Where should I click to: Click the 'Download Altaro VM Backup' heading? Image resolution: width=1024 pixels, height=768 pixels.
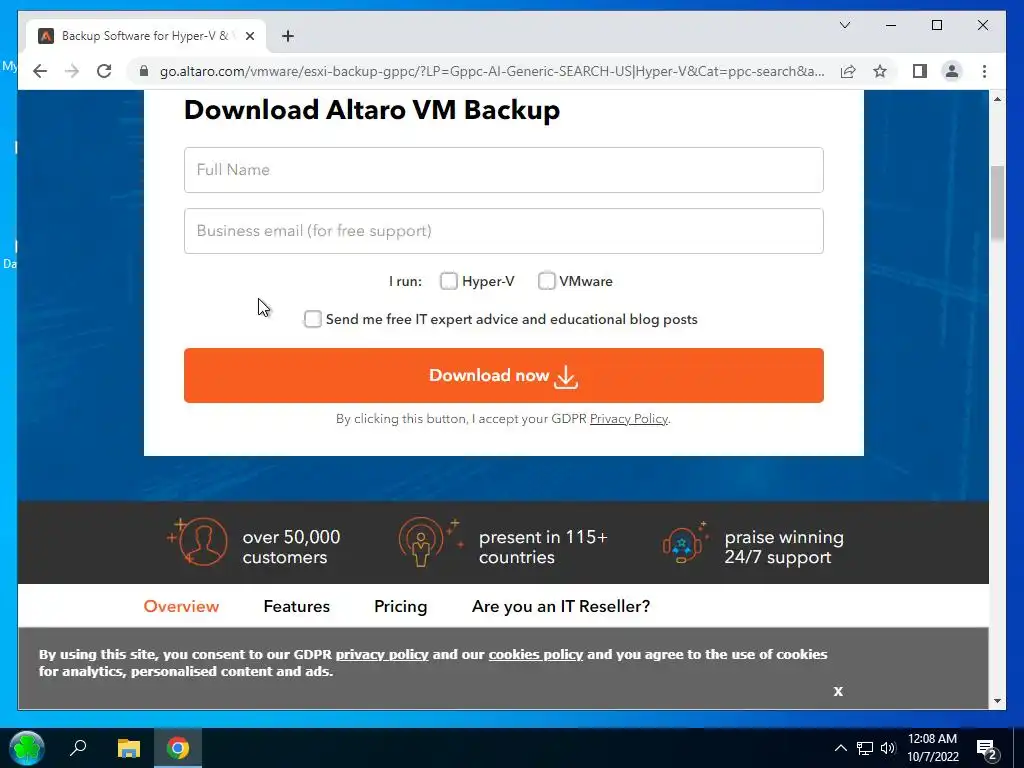coord(372,110)
